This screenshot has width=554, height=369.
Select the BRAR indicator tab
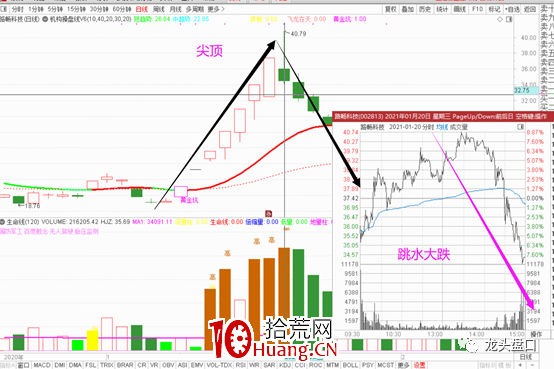[x=125, y=365]
